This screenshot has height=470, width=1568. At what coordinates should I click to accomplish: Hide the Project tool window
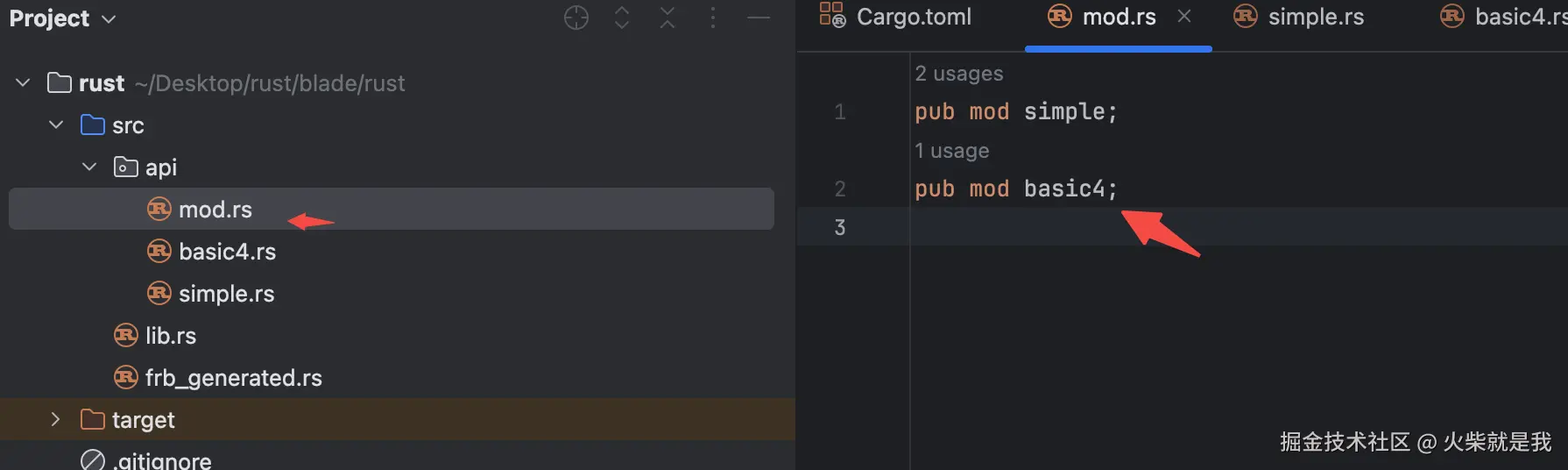[759, 18]
